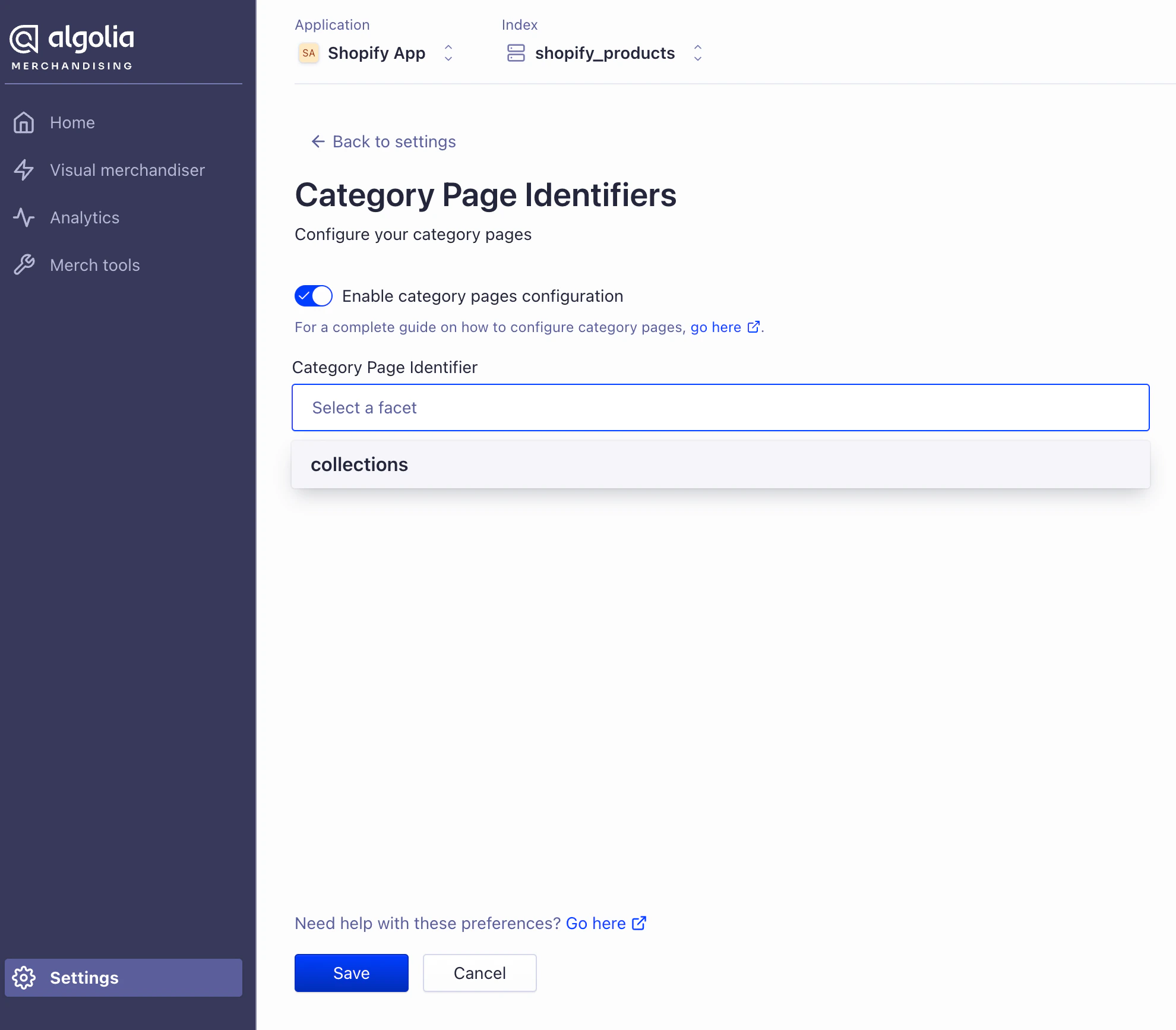Disable category pages configuration
This screenshot has height=1030, width=1176.
[x=313, y=295]
